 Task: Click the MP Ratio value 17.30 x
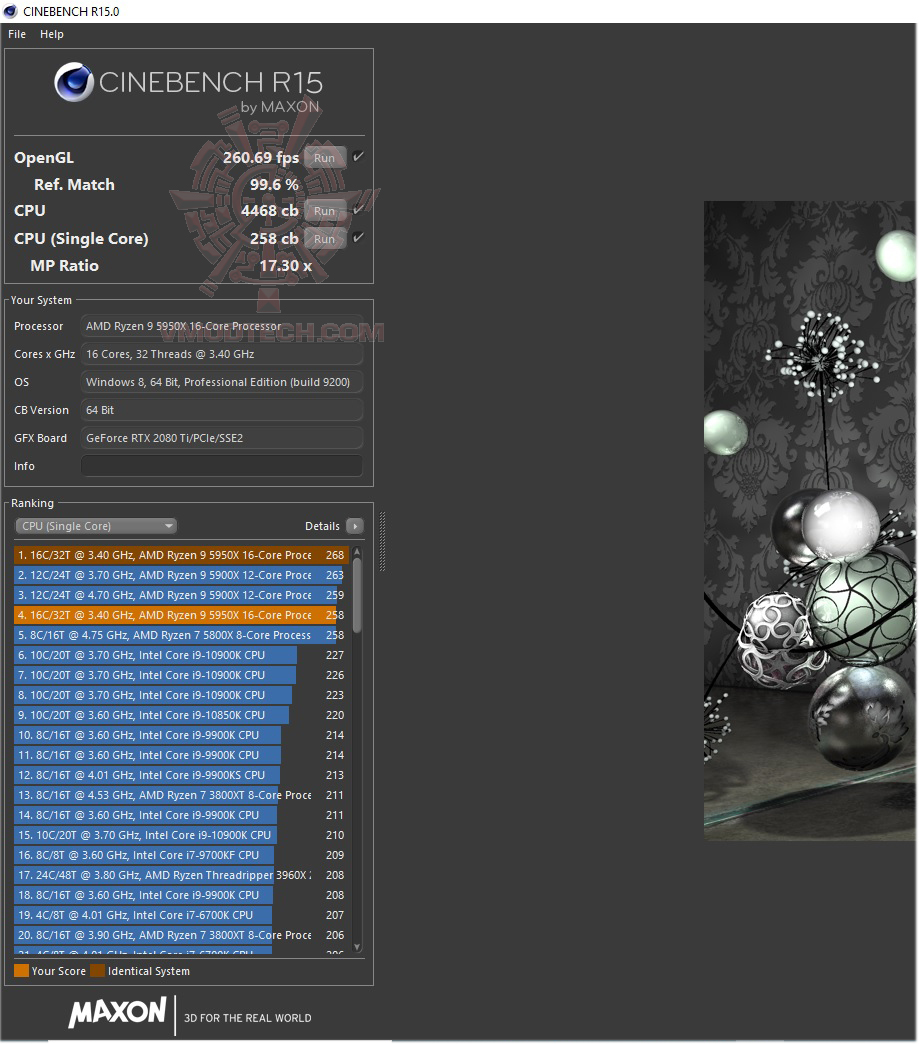(x=286, y=266)
